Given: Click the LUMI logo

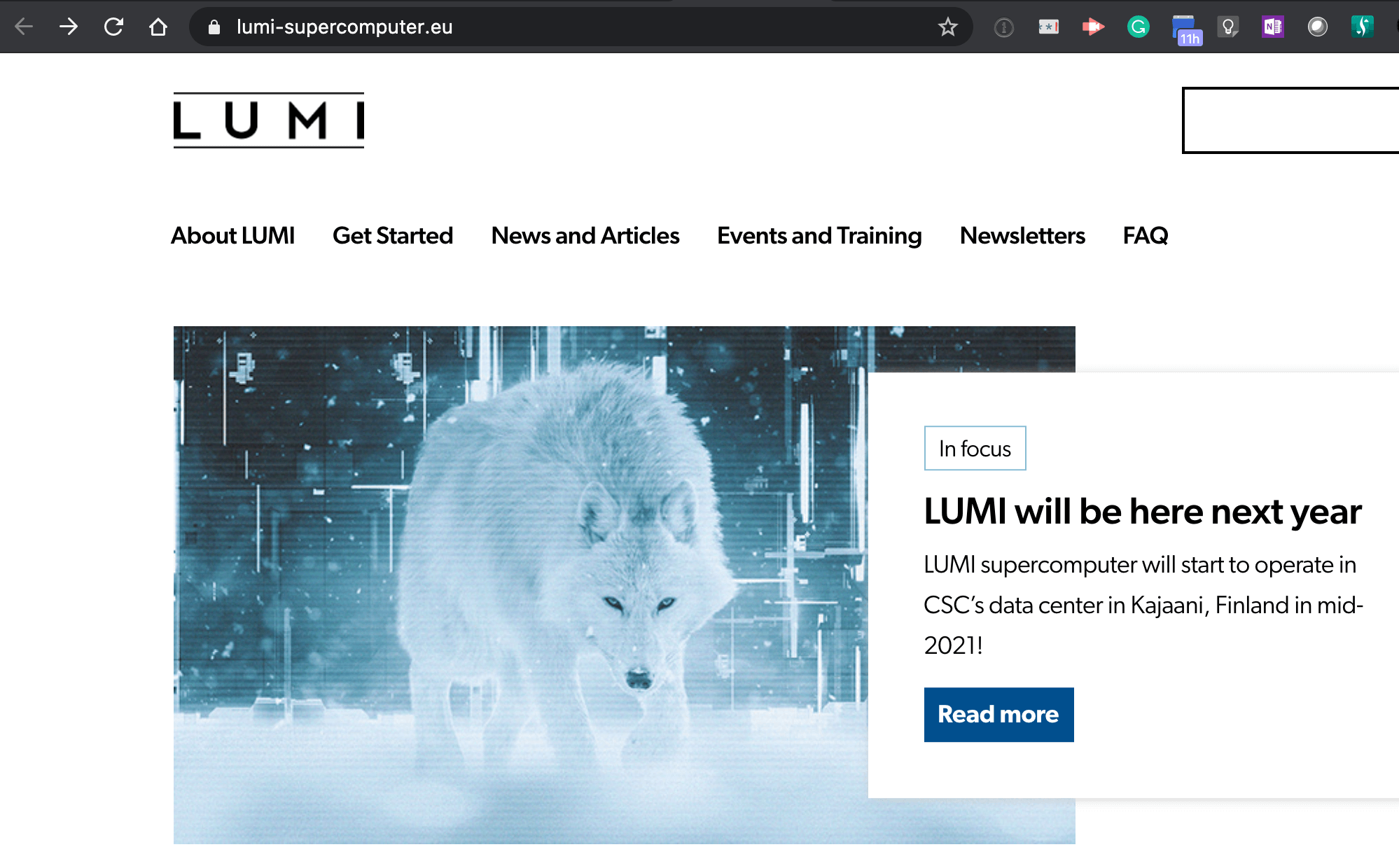Looking at the screenshot, I should [x=269, y=120].
